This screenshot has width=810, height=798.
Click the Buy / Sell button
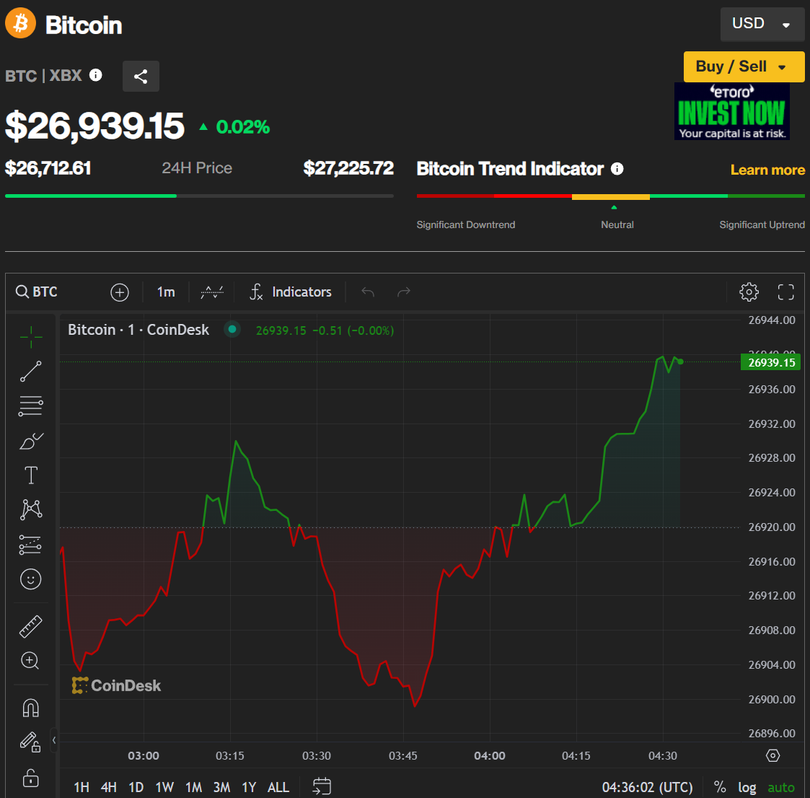click(x=743, y=67)
